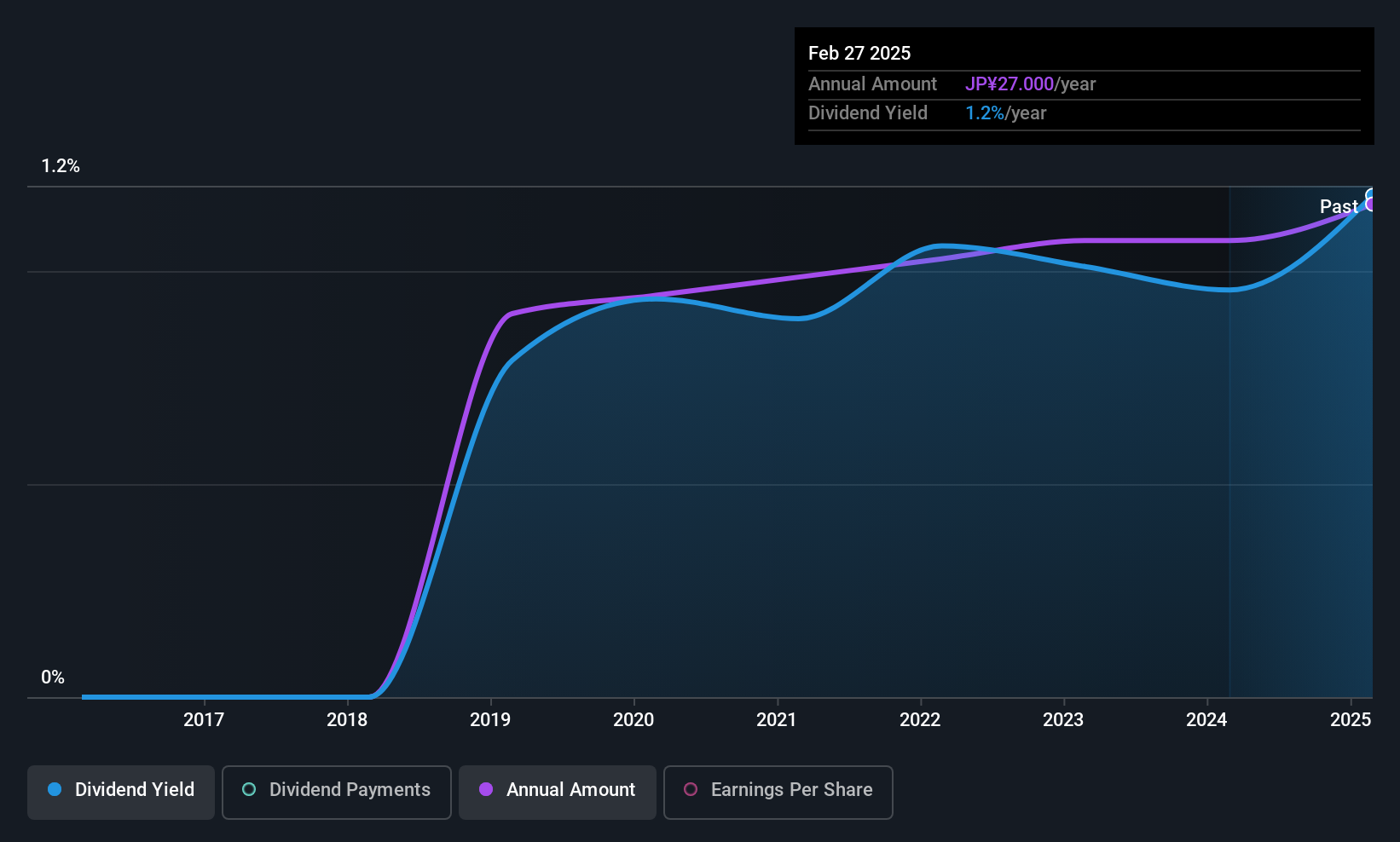Click the 1.2% y-axis label

[x=61, y=166]
